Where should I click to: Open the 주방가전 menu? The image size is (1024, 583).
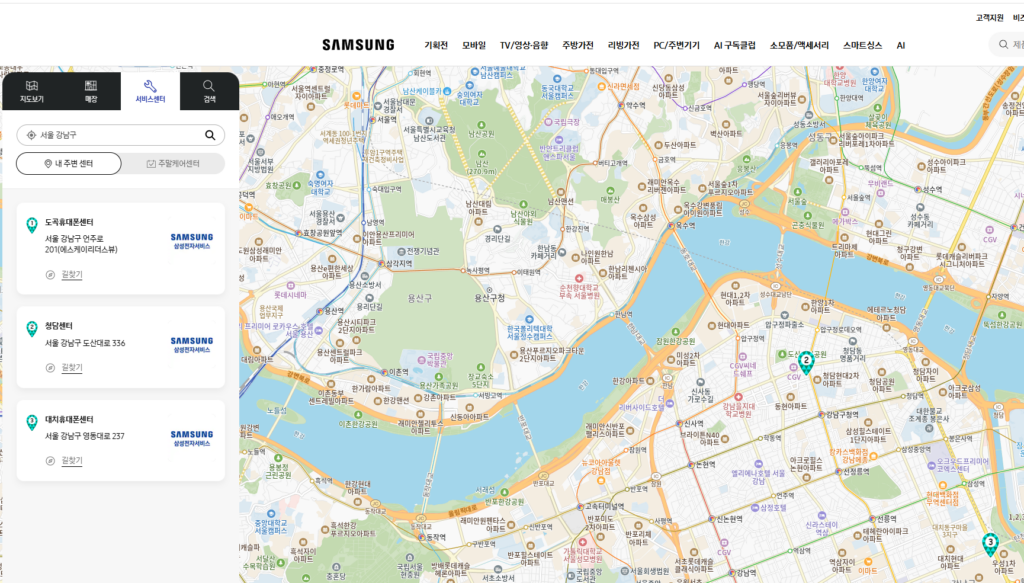click(578, 46)
